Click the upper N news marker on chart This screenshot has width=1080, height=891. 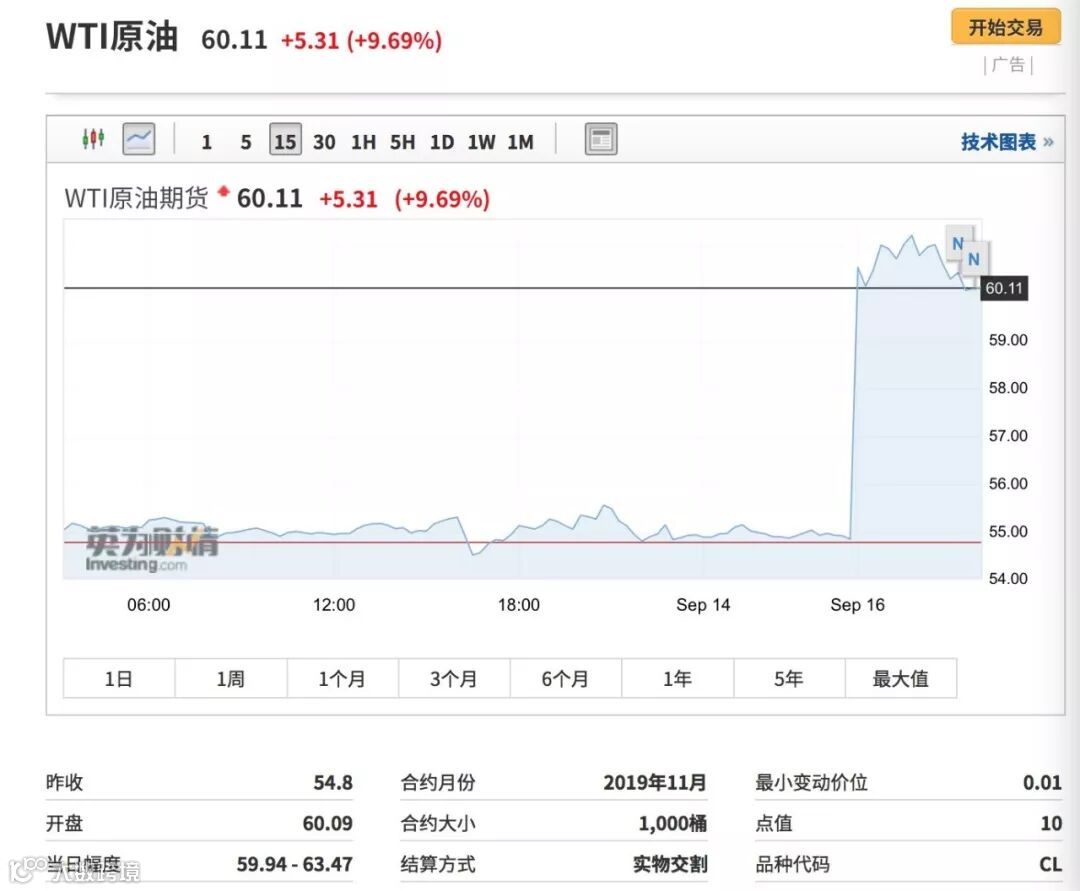pyautogui.click(x=958, y=243)
